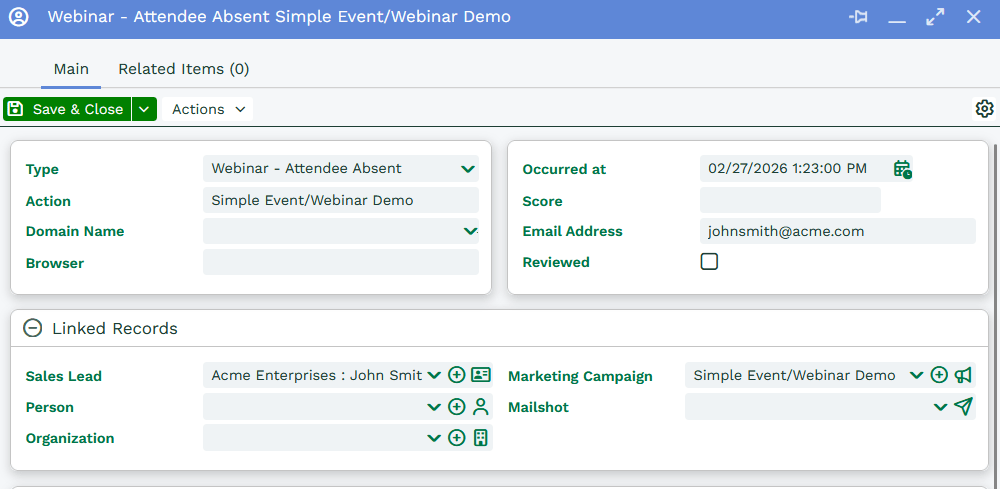1000x489 pixels.
Task: Open the Save & Close split arrow
Action: pos(145,109)
